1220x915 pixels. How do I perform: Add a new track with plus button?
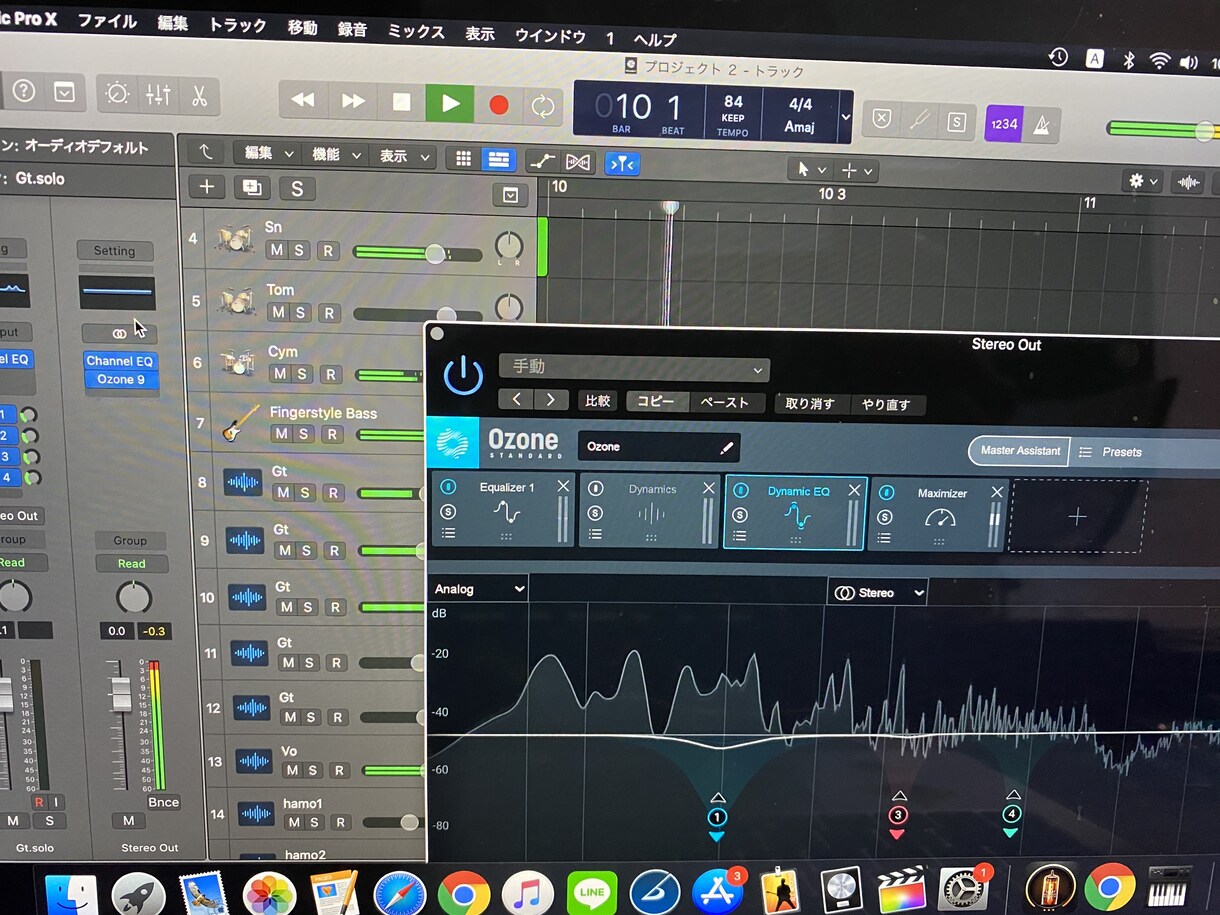[207, 186]
